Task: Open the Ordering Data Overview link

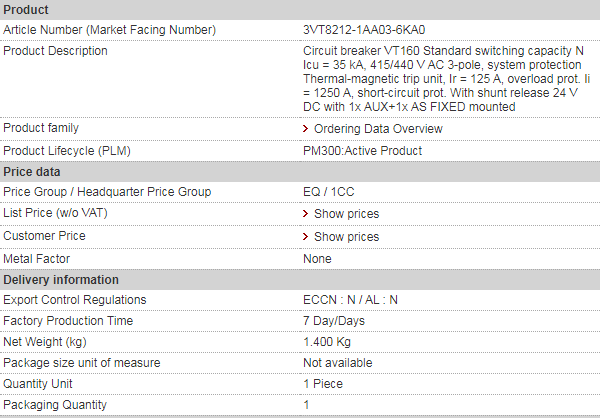Action: pos(377,129)
